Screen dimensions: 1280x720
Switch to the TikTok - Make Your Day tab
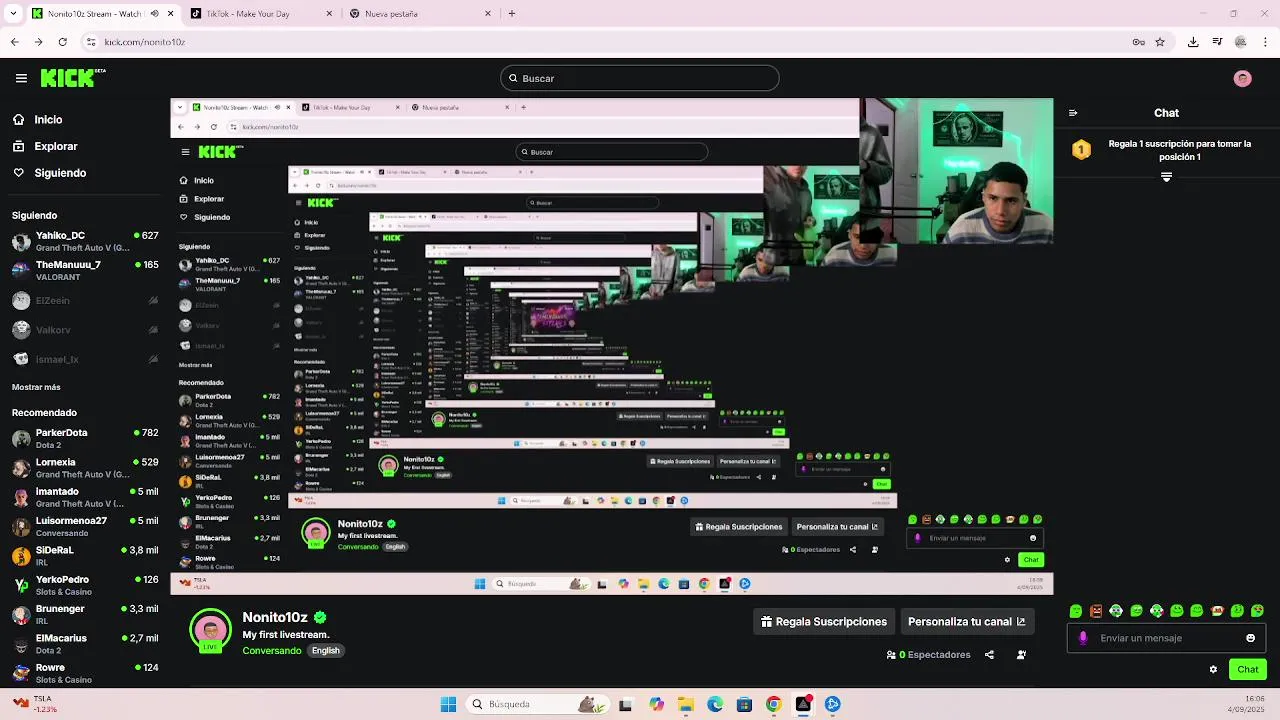(x=262, y=14)
